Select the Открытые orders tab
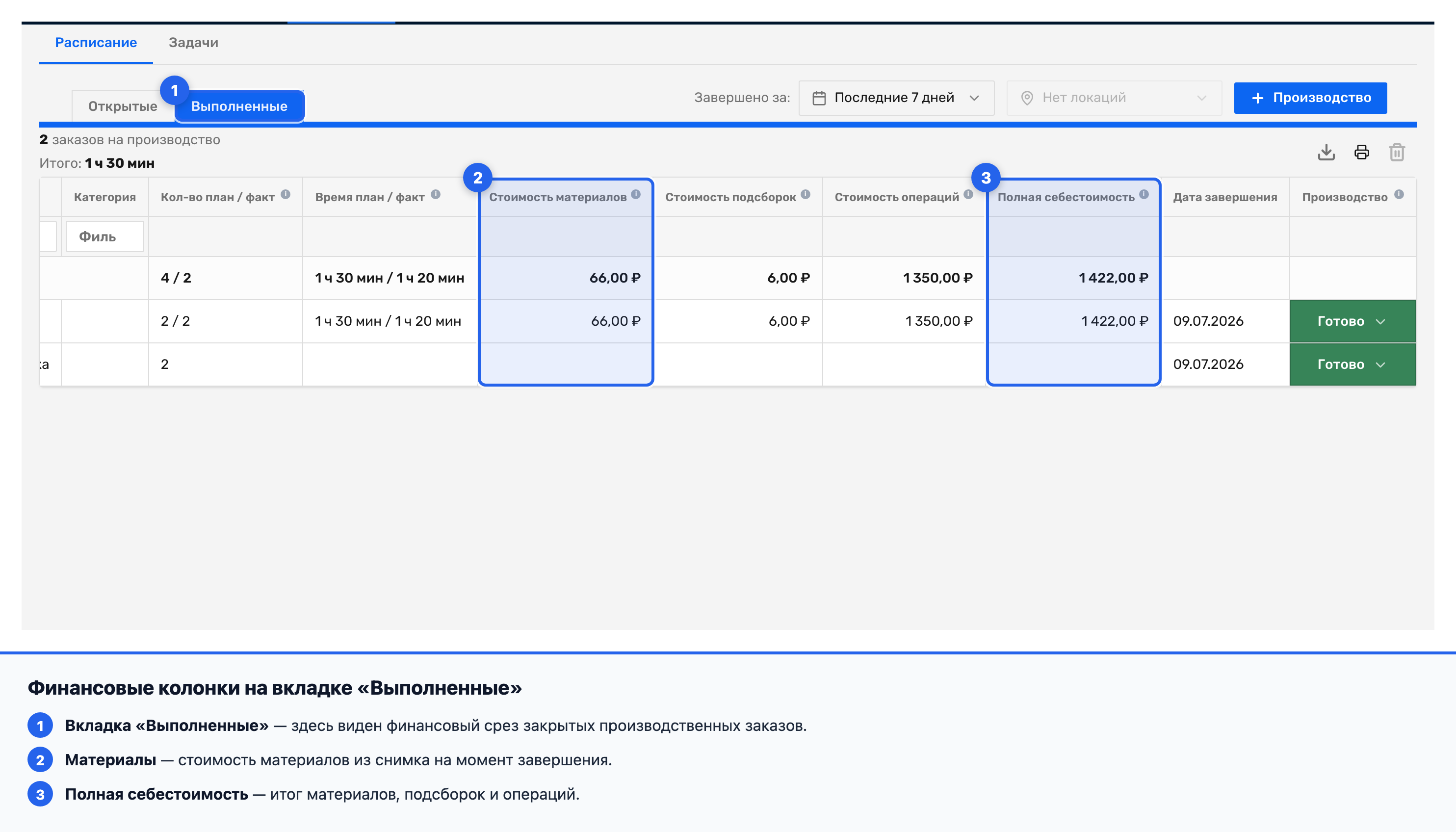The image size is (1456, 832). (x=123, y=106)
